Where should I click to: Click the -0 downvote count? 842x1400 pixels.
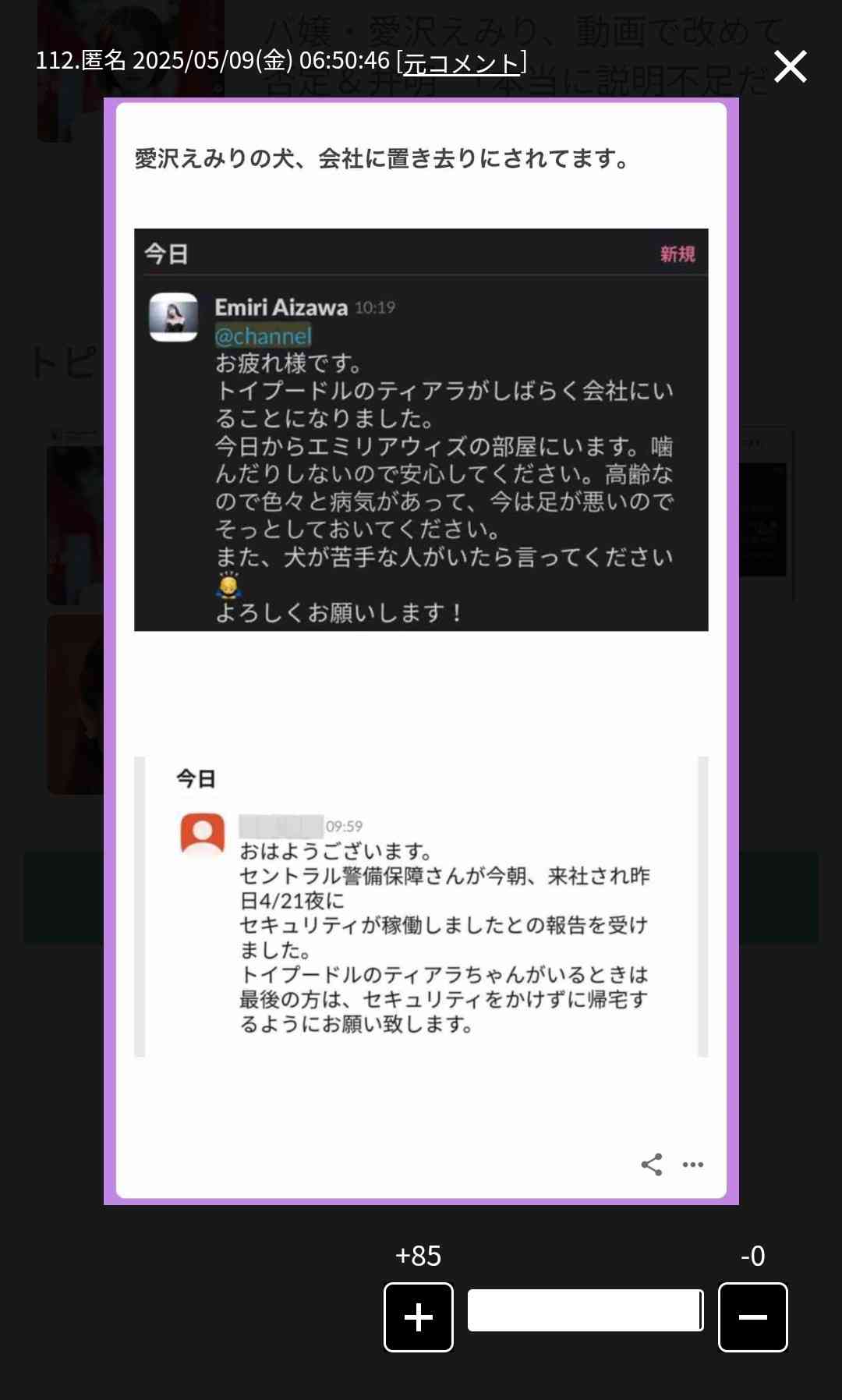click(753, 1256)
